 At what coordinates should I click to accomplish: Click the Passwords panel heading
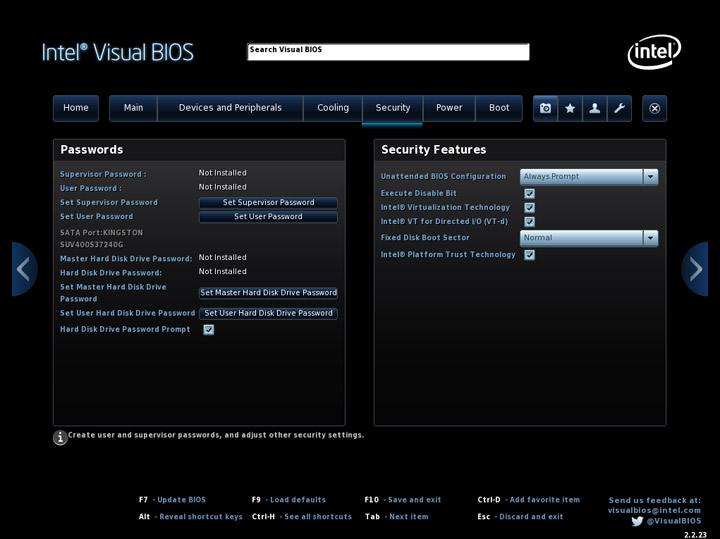pyautogui.click(x=92, y=150)
